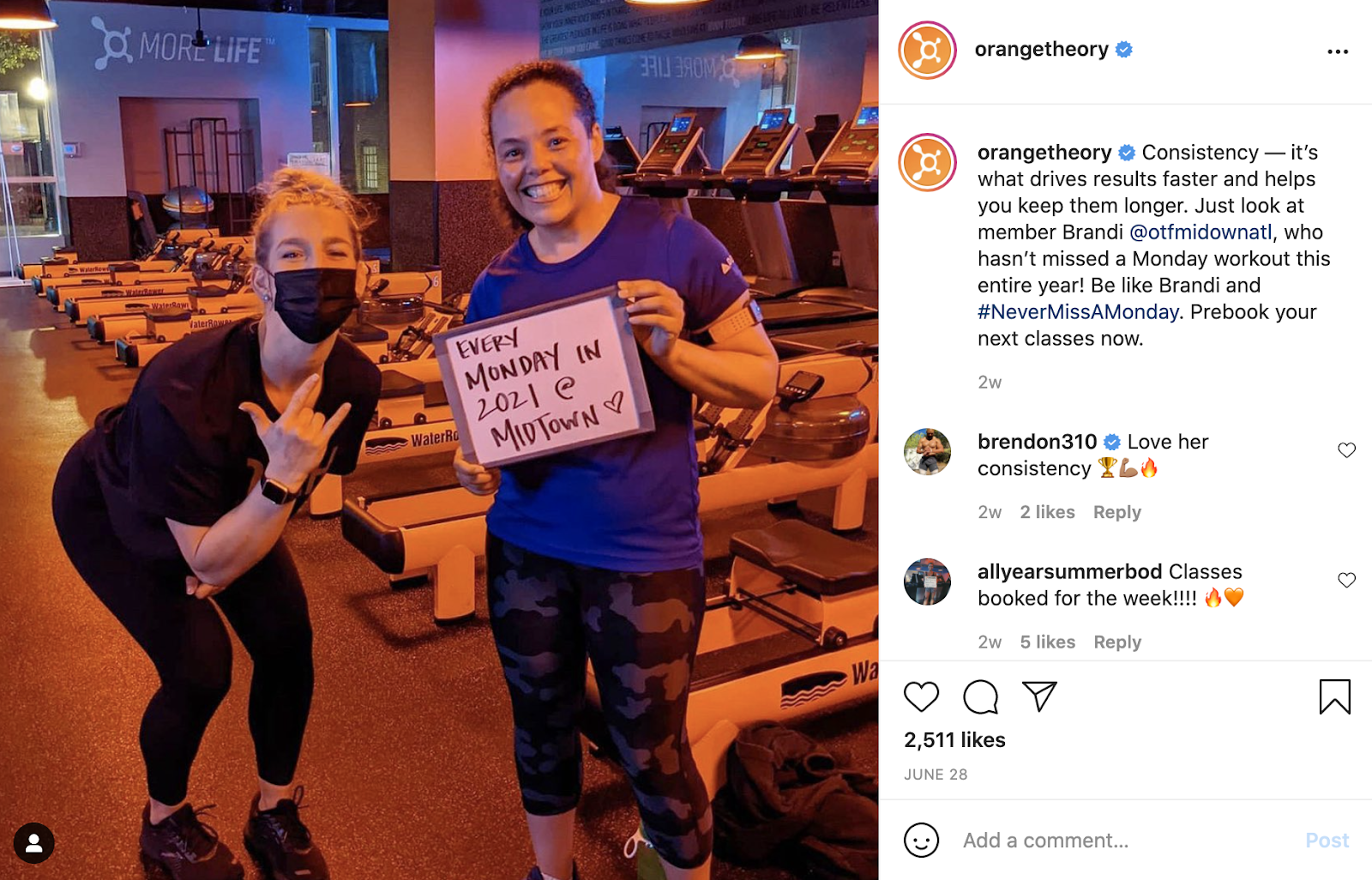
Task: Open the comment bubble icon
Action: coord(980,696)
